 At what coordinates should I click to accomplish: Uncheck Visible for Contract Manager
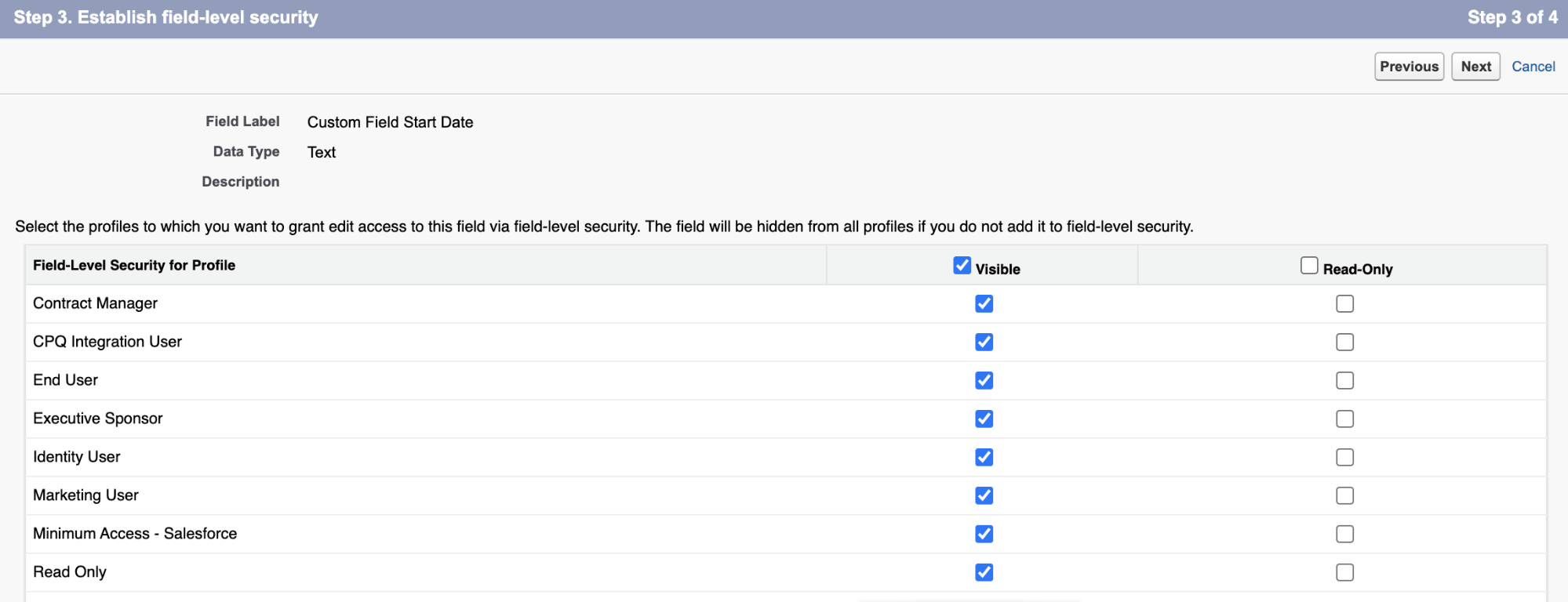tap(984, 304)
